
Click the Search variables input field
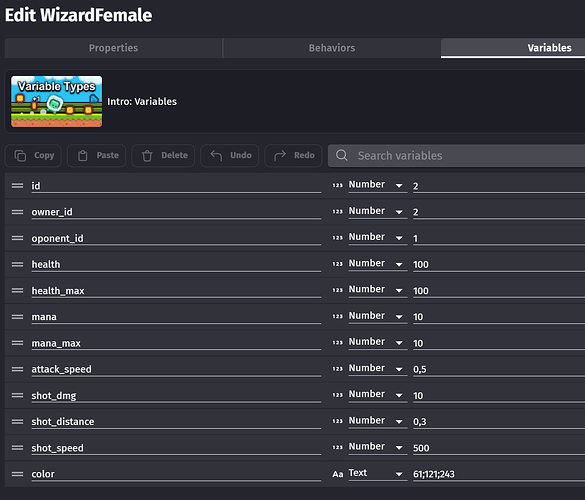[456, 156]
